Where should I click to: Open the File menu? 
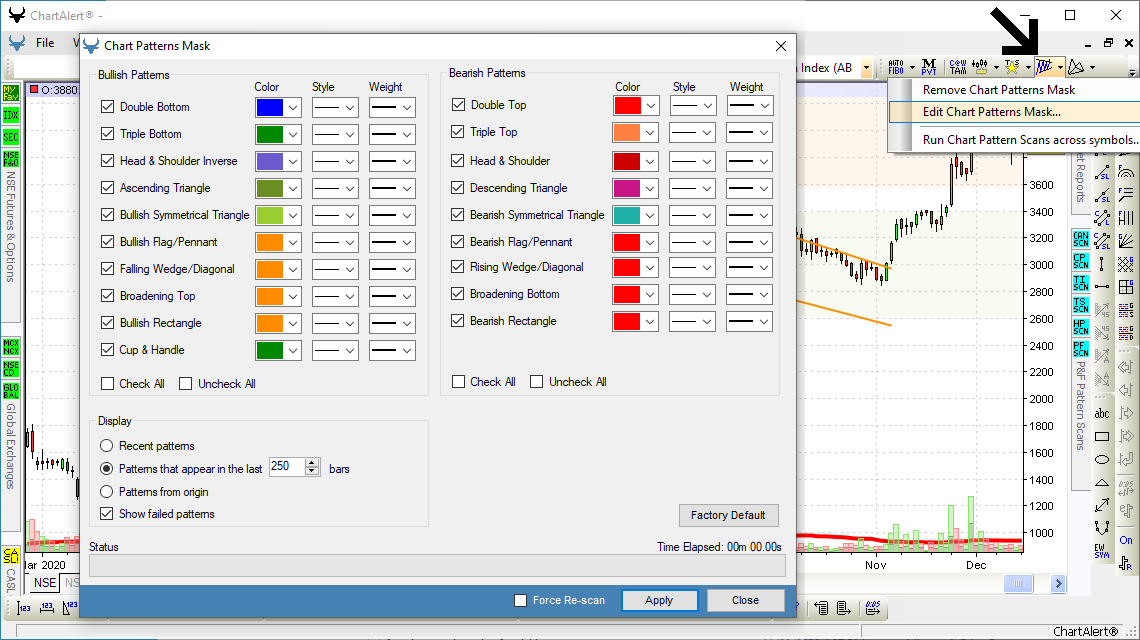coord(45,43)
